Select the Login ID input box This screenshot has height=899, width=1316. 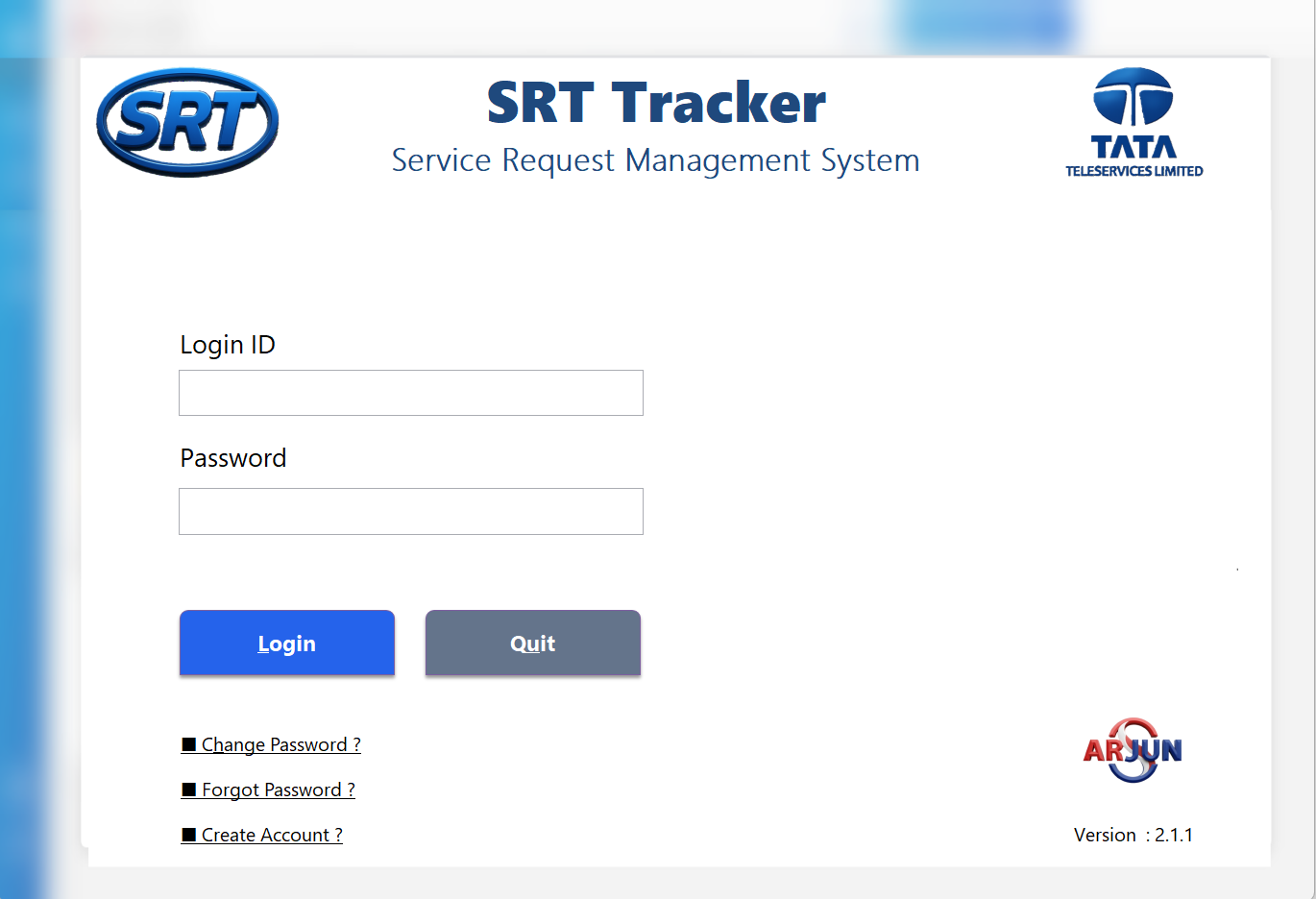[410, 393]
